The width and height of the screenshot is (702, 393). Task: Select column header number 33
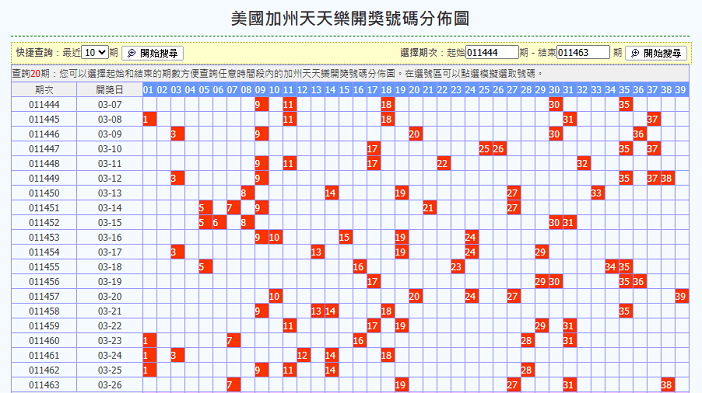[596, 90]
